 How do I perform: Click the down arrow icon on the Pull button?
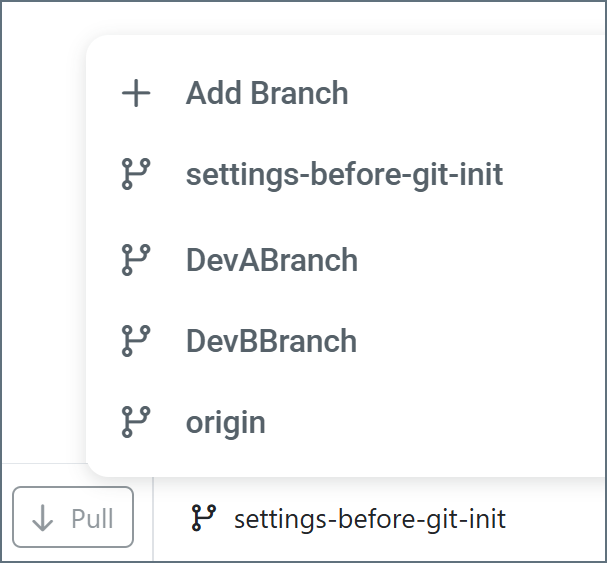43,519
